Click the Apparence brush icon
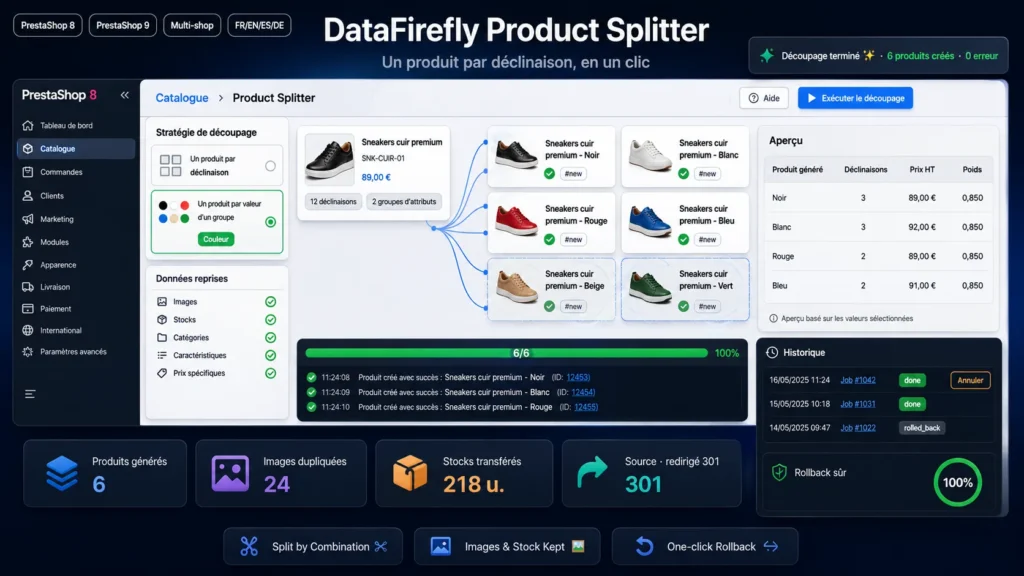1024x576 pixels. click(27, 265)
